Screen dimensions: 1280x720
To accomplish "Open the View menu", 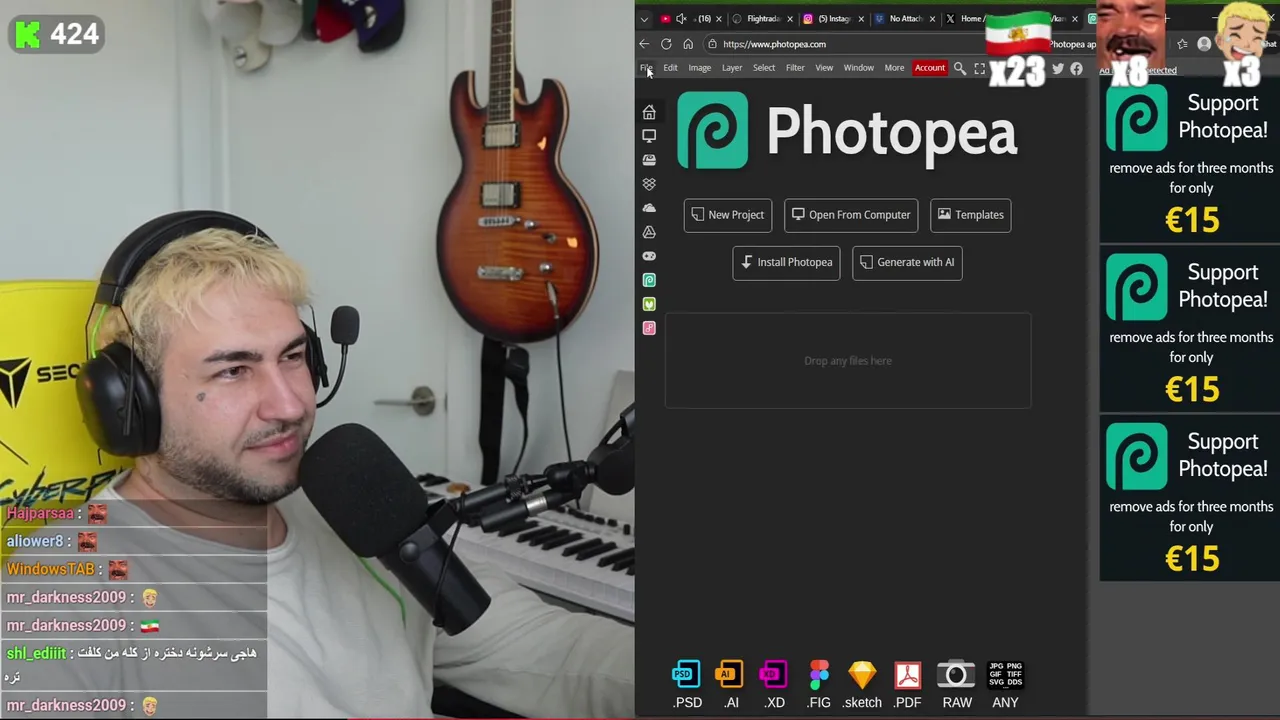I will (824, 68).
